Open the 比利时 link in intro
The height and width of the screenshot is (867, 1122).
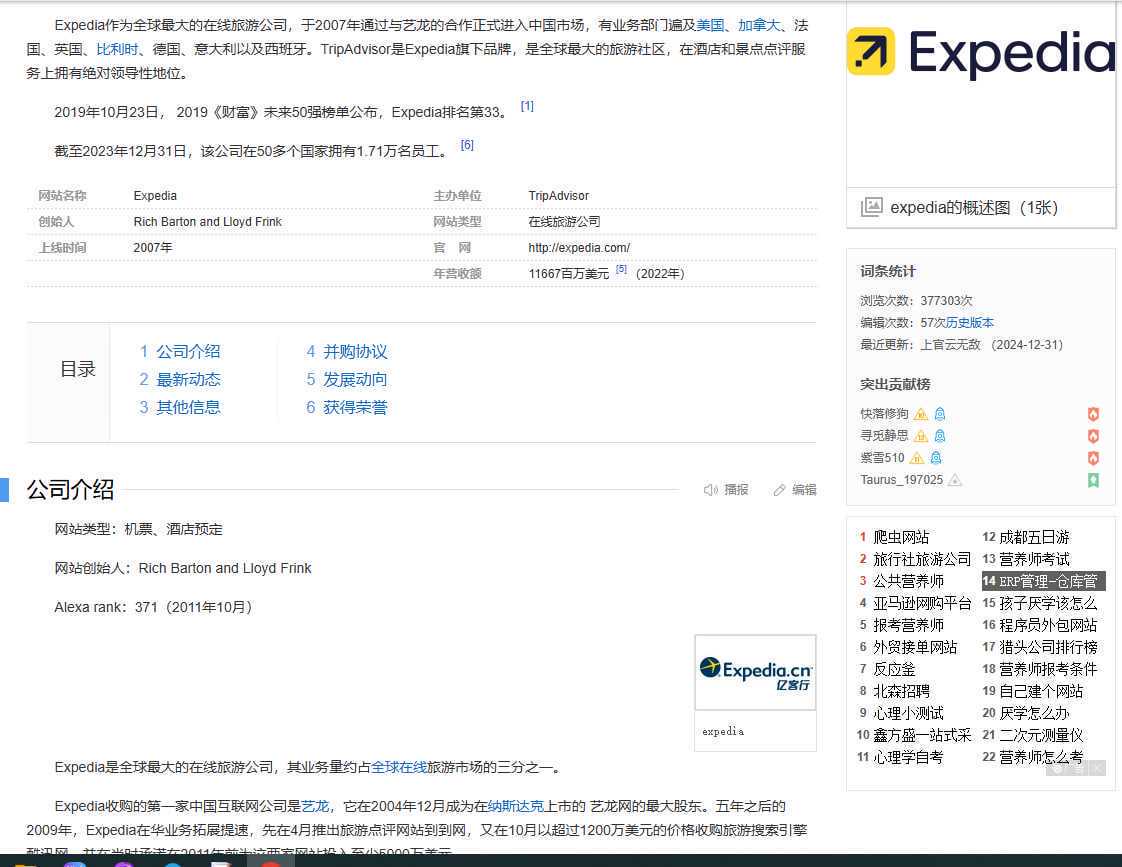tap(117, 49)
